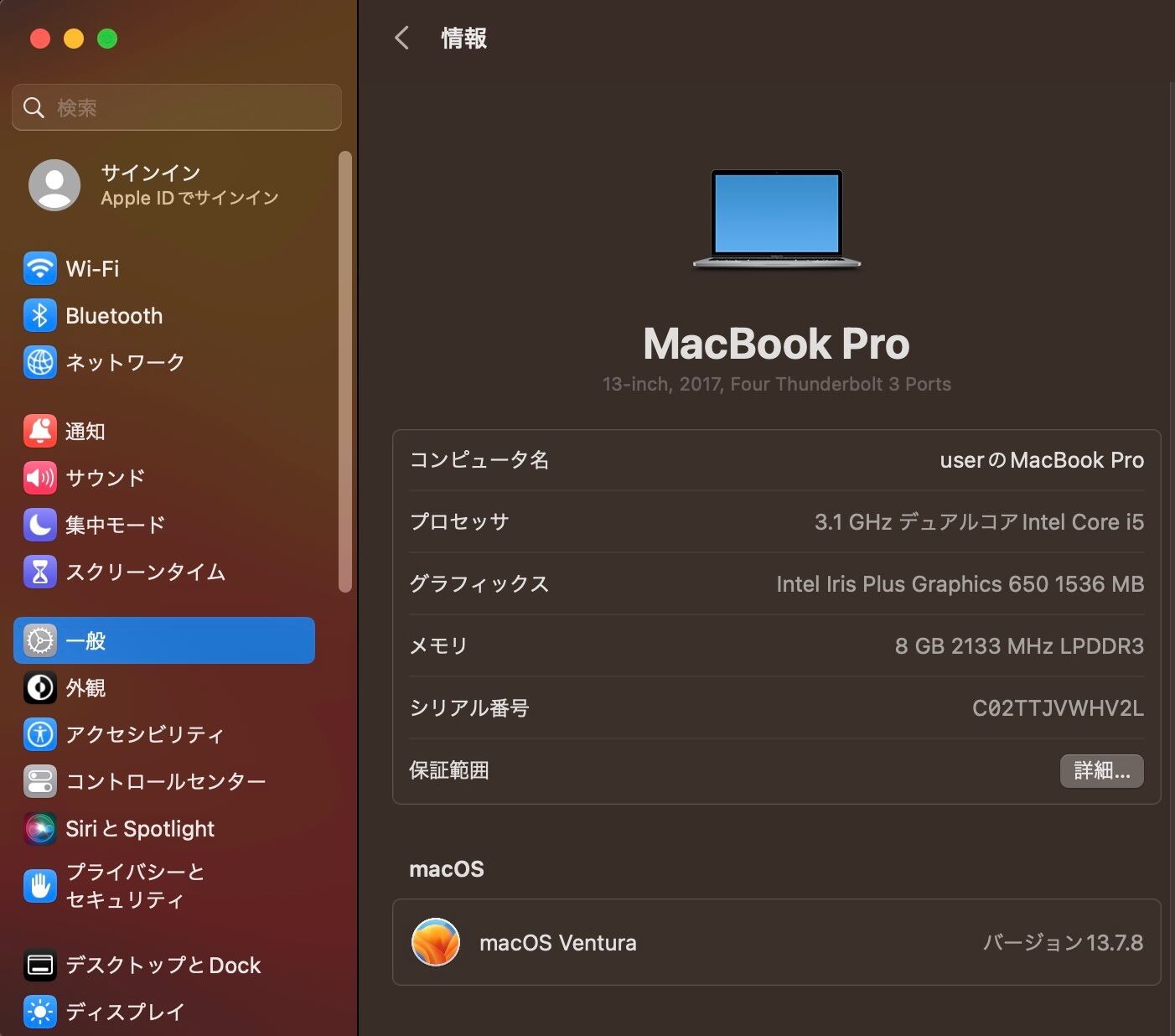The width and height of the screenshot is (1175, 1036).
Task: Click the シリアル番号 label
Action: 469,708
